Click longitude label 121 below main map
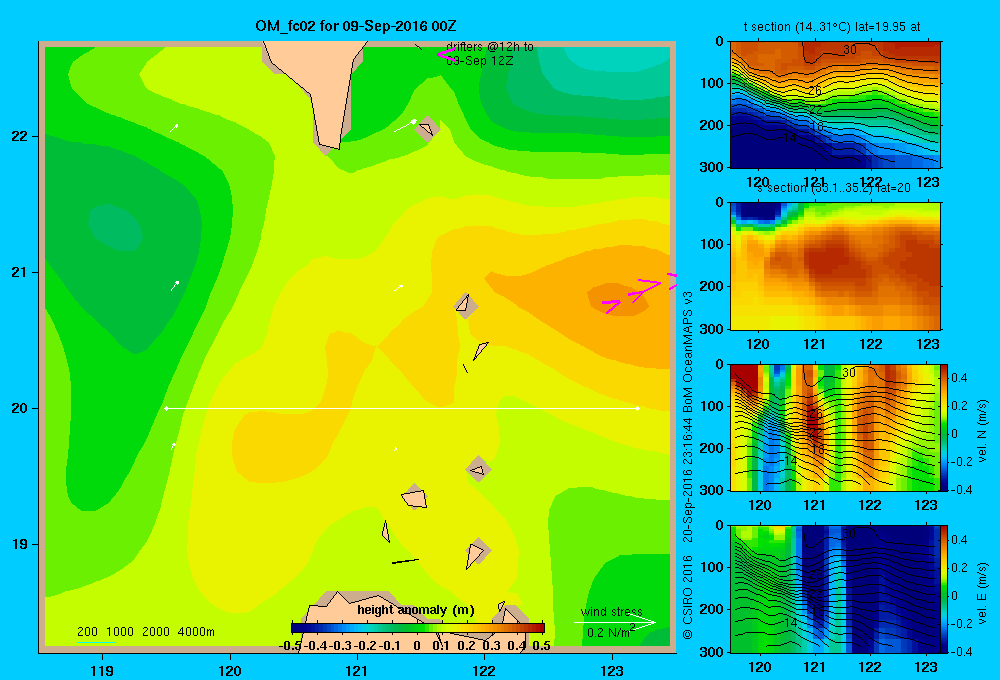The width and height of the screenshot is (1000, 680). [x=357, y=670]
